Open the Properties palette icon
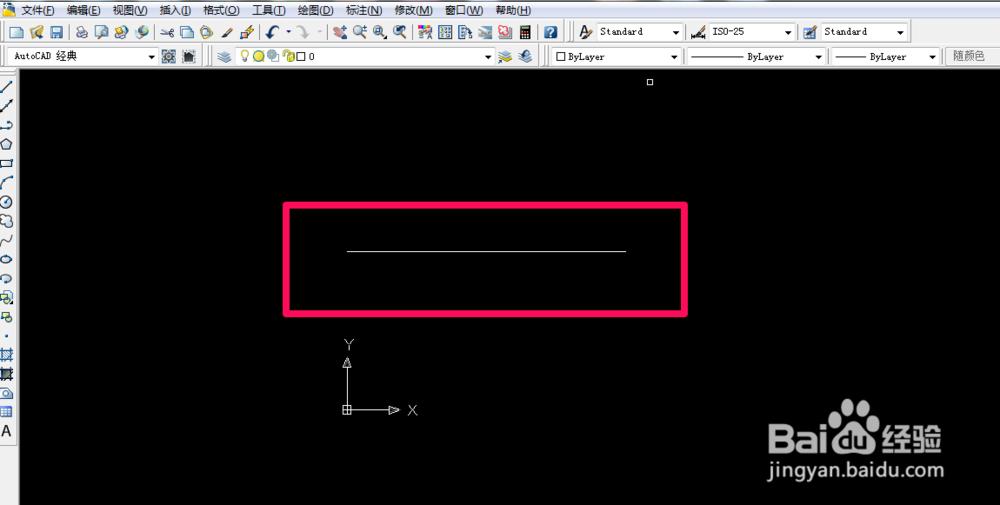 tap(425, 32)
